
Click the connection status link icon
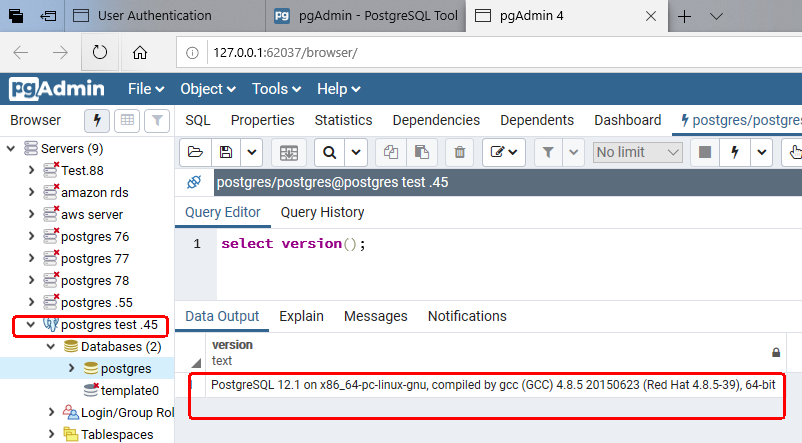(194, 182)
